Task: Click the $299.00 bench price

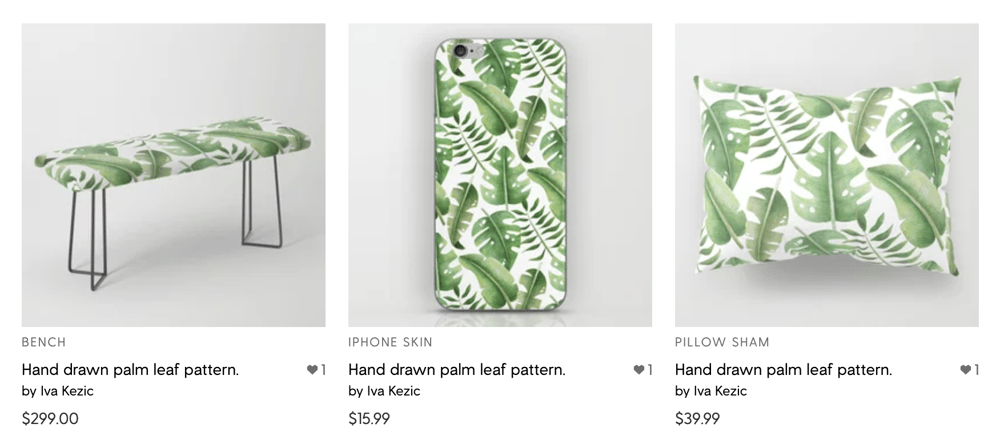Action: click(x=50, y=418)
